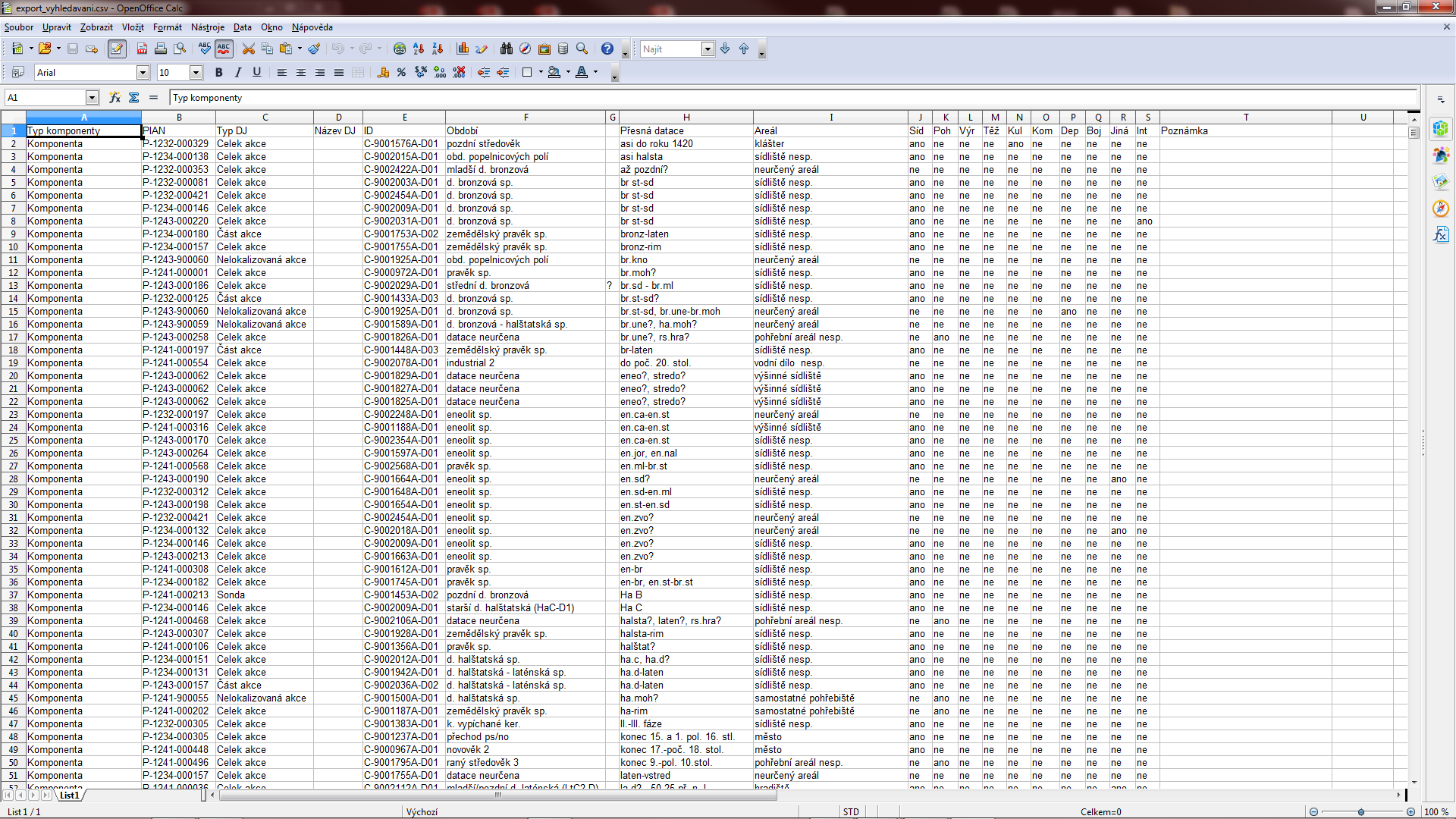The width and height of the screenshot is (1456, 819).
Task: Export directly as PDF
Action: [142, 49]
